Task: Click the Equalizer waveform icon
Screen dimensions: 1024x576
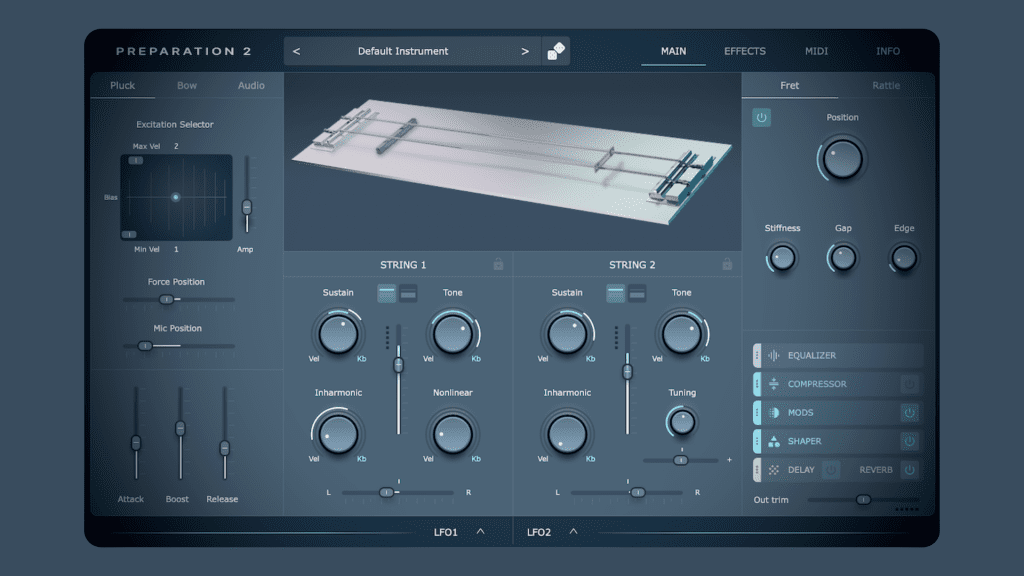Action: click(773, 356)
